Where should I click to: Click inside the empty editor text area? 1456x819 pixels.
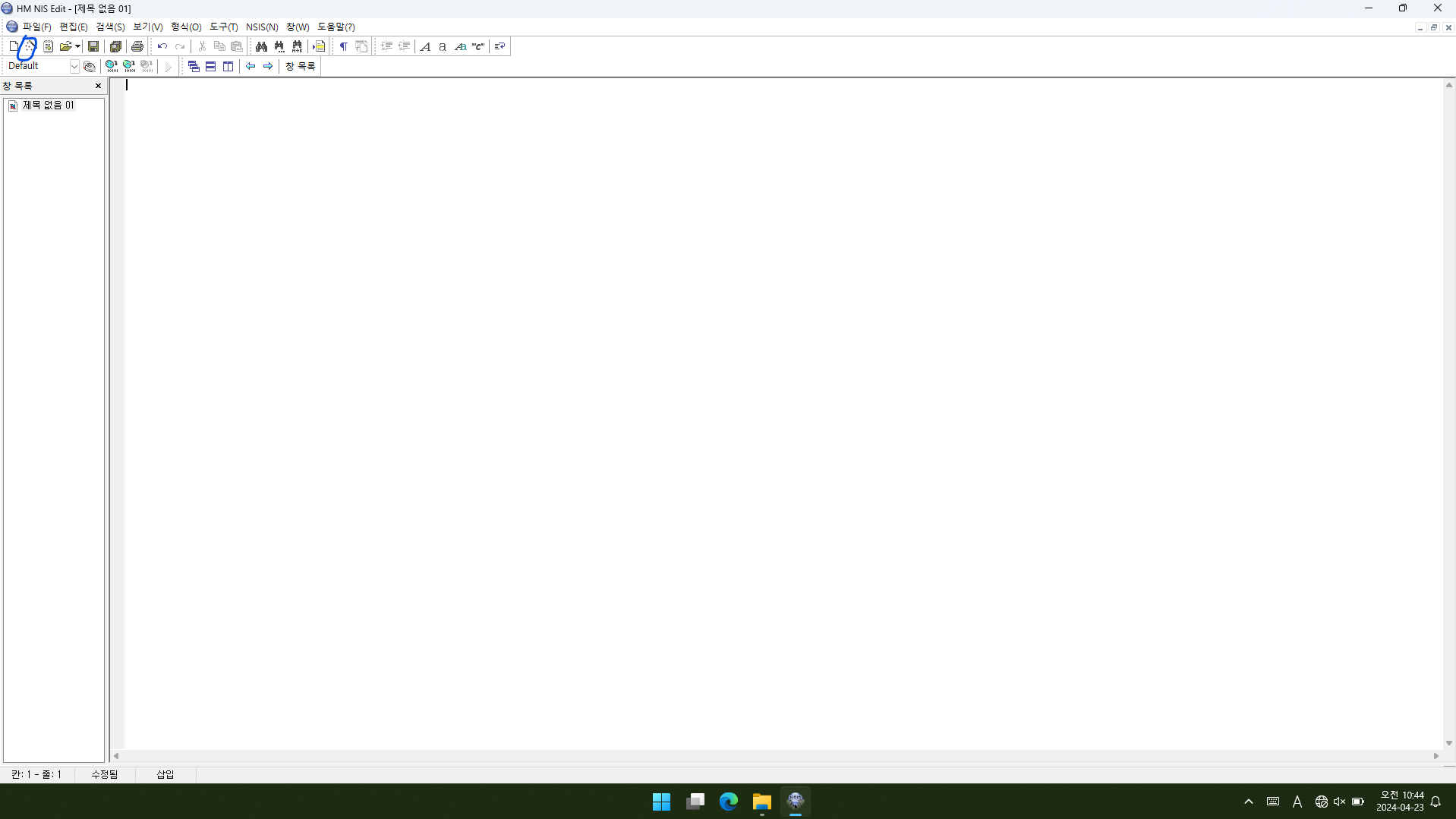point(782,414)
